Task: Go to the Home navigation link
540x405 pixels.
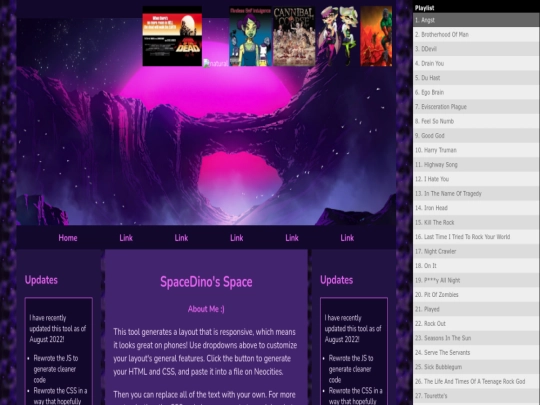Action: (x=68, y=238)
